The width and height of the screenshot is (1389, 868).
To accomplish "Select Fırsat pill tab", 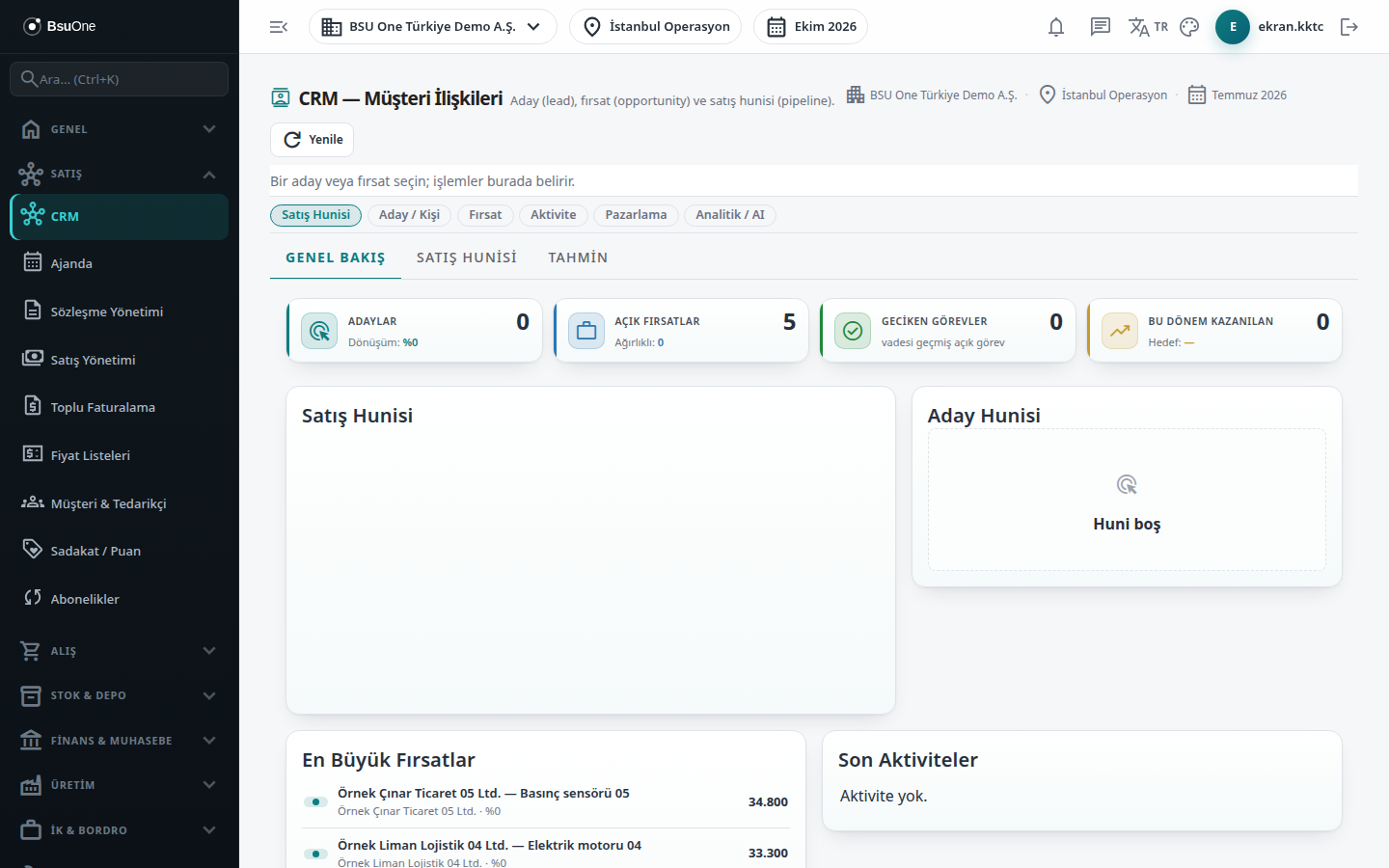I will click(x=485, y=215).
